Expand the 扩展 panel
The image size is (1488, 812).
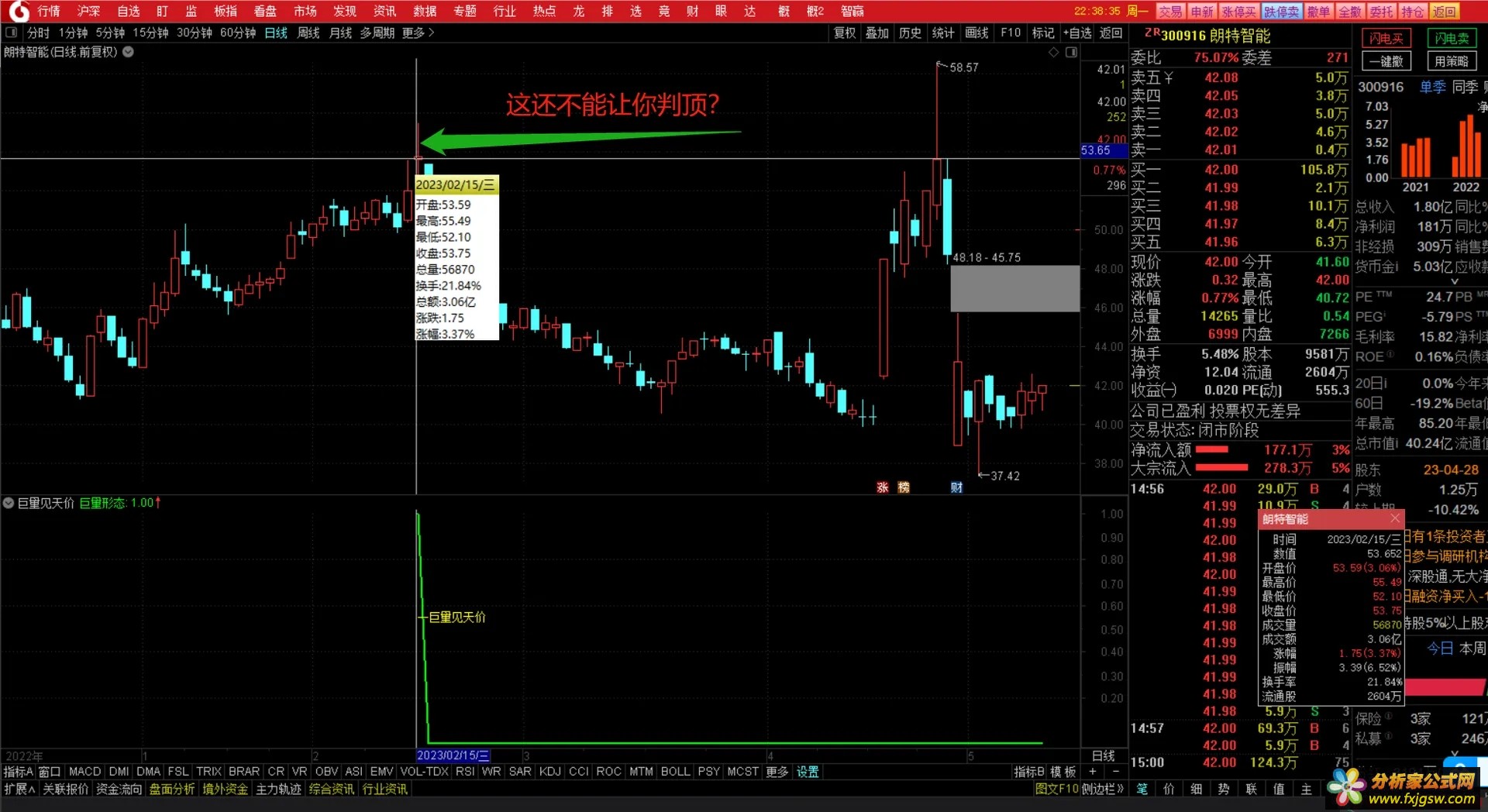coord(19,789)
